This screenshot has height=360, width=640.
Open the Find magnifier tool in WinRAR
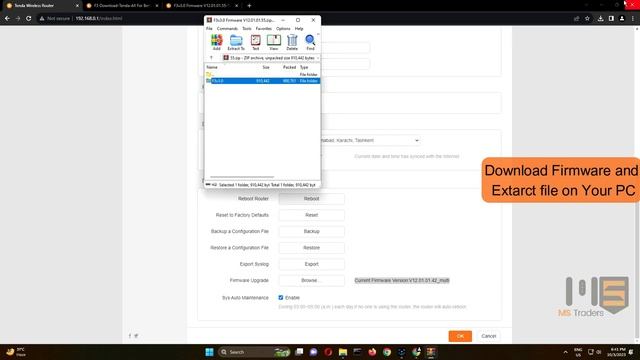point(310,42)
